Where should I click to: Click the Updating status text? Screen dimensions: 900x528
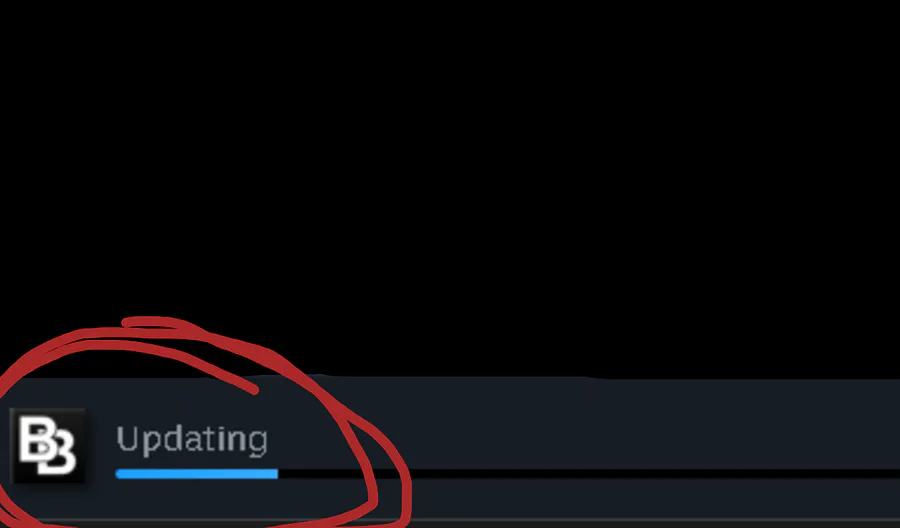pyautogui.click(x=192, y=440)
